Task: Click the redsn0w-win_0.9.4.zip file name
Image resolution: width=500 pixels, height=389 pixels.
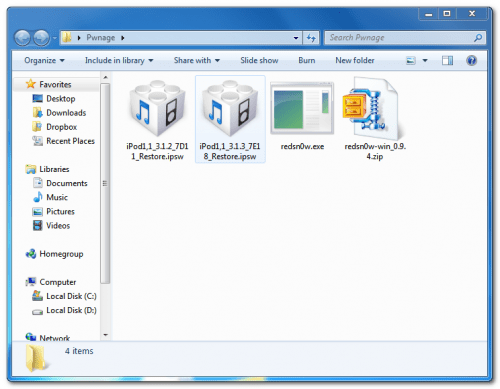Action: pyautogui.click(x=375, y=151)
